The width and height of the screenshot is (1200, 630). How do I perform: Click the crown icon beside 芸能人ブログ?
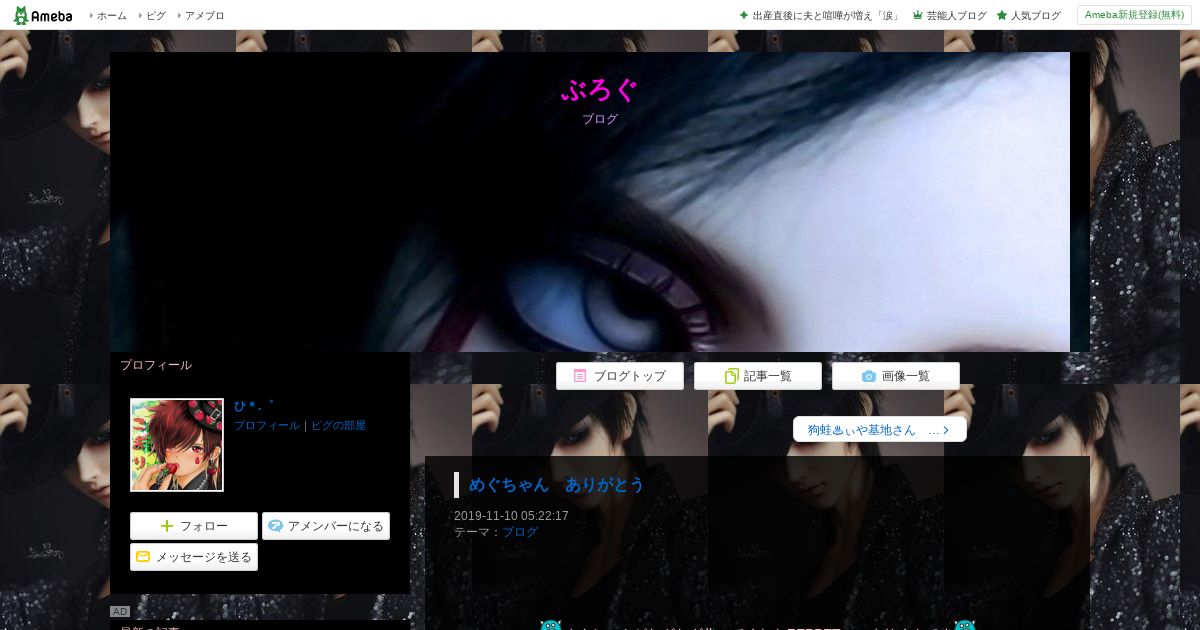(x=917, y=15)
